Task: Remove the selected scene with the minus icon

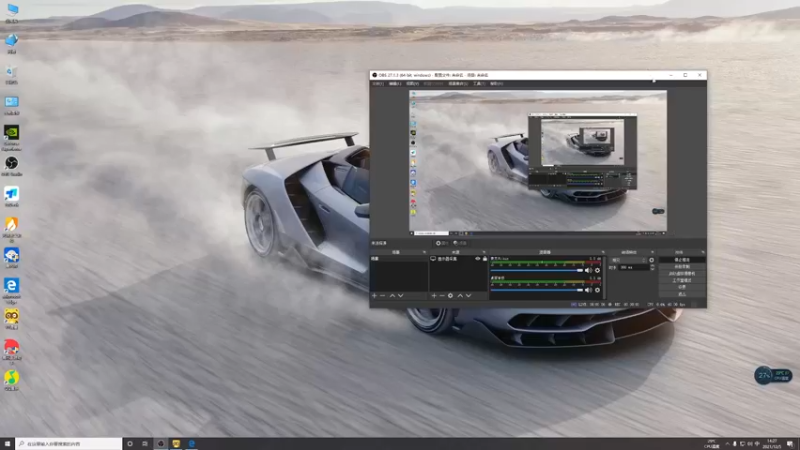Action: pos(383,296)
